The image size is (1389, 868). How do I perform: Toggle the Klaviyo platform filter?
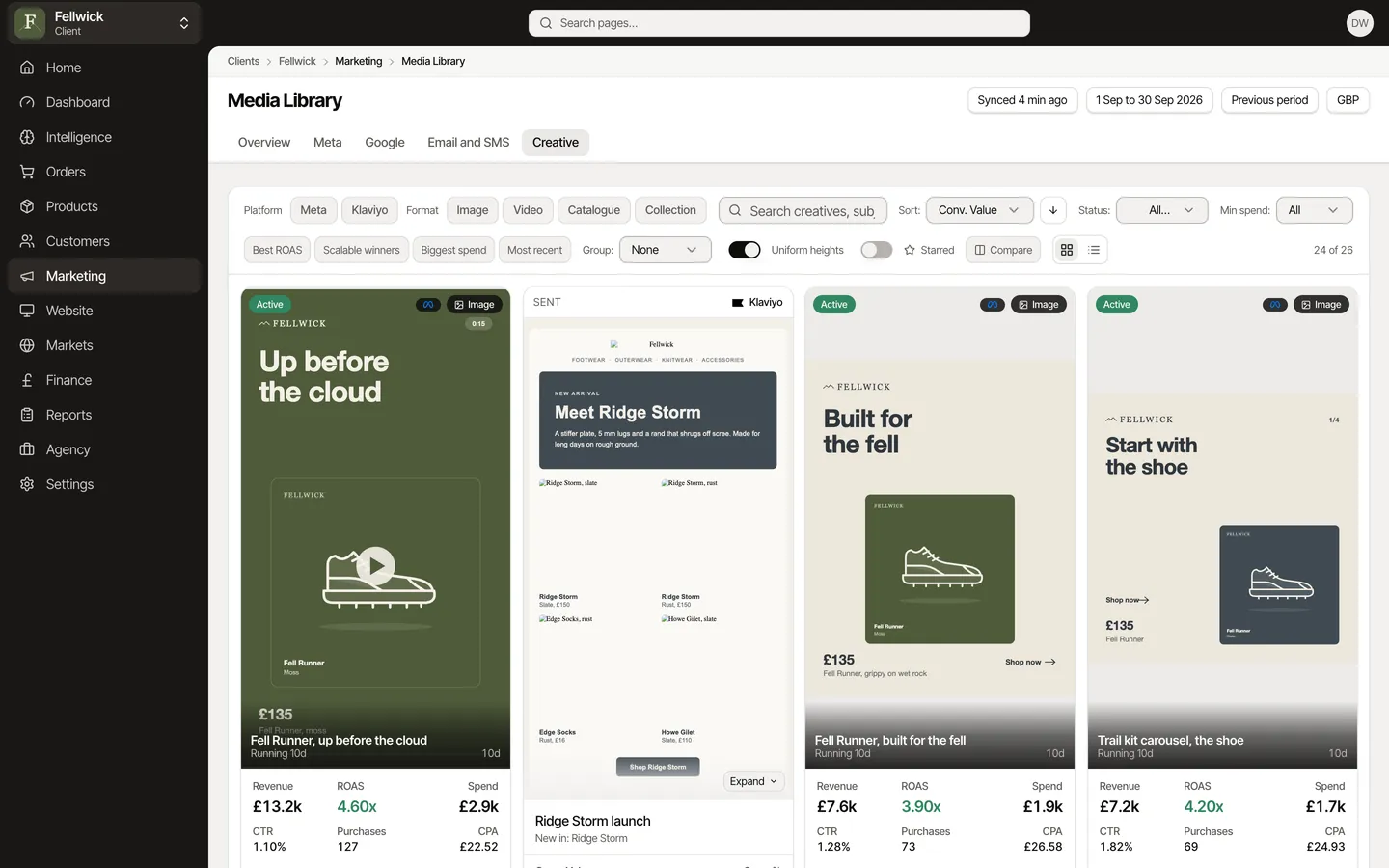[369, 210]
